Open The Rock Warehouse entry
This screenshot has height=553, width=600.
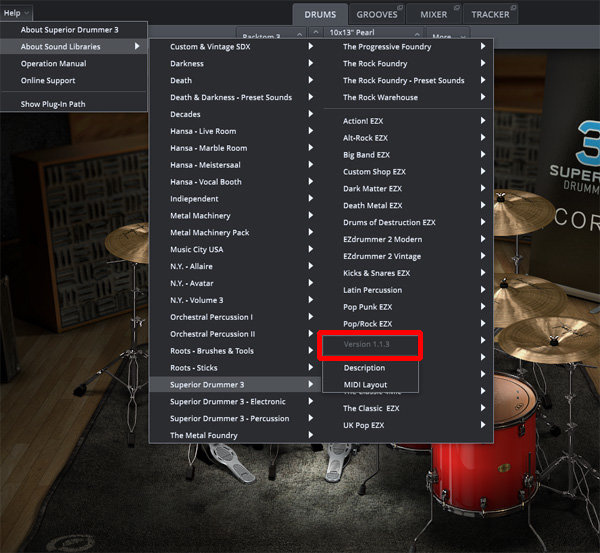(x=408, y=97)
